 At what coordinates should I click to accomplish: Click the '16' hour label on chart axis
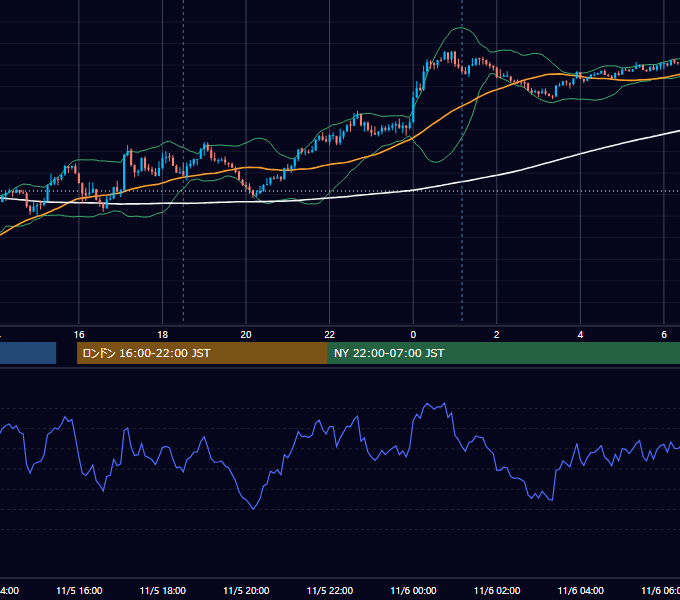click(79, 335)
